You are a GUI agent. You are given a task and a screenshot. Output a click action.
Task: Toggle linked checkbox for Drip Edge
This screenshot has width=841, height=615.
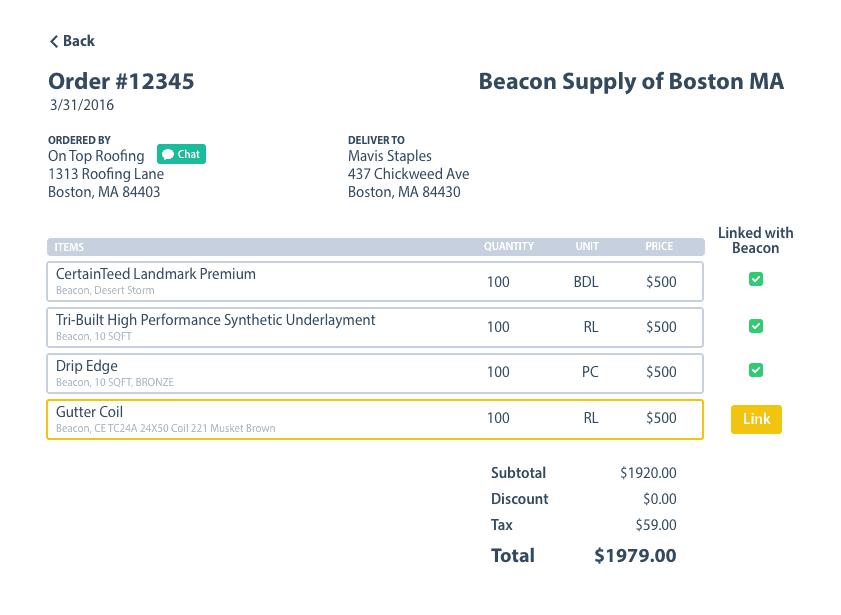click(x=756, y=370)
